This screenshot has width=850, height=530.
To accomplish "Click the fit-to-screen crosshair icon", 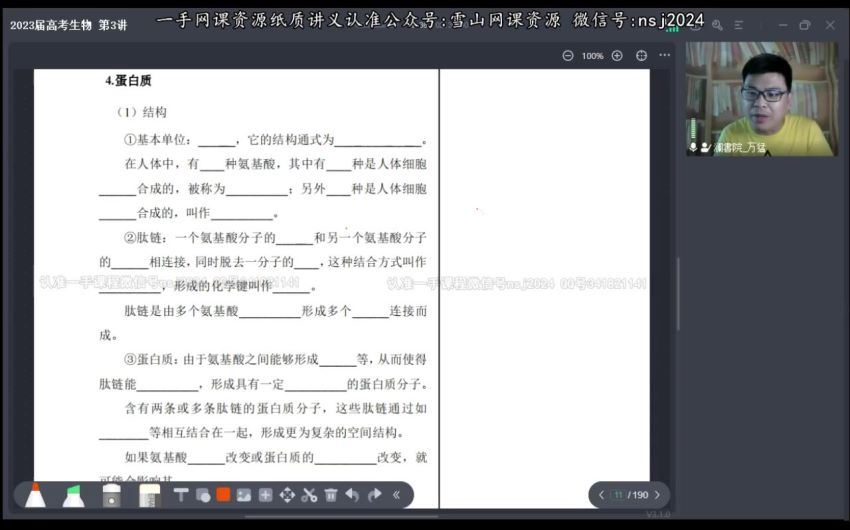I will click(x=641, y=56).
